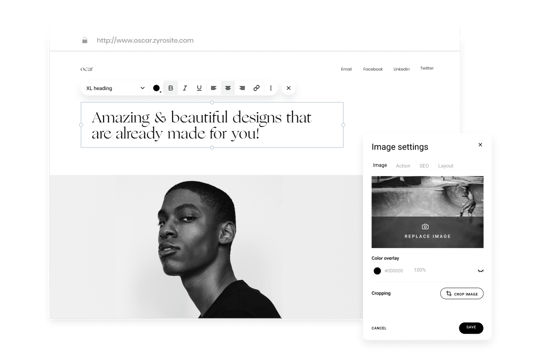
Task: Click the lock icon in the address bar
Action: [85, 40]
